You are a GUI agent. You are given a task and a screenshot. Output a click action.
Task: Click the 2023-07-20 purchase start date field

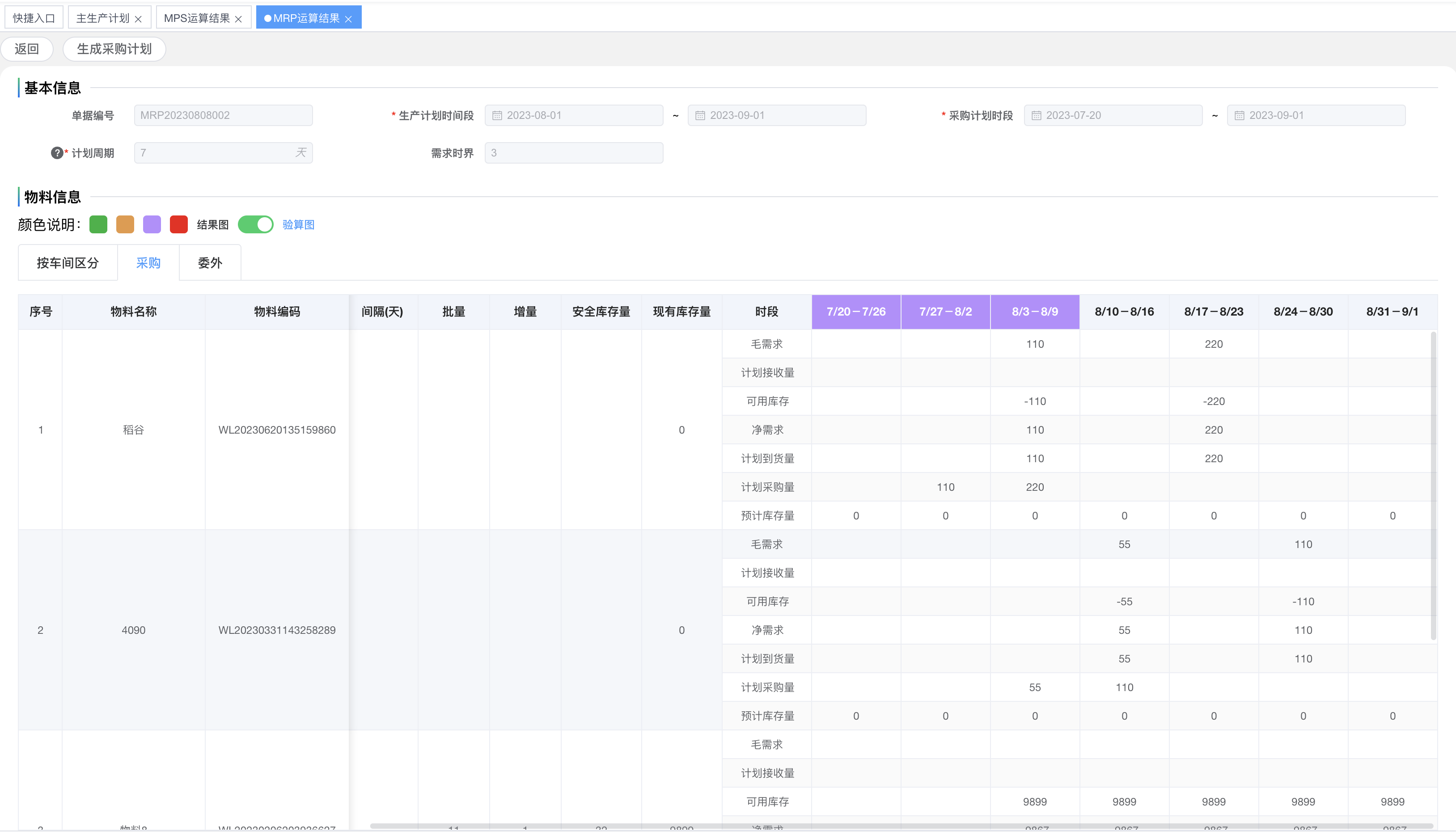click(1113, 115)
